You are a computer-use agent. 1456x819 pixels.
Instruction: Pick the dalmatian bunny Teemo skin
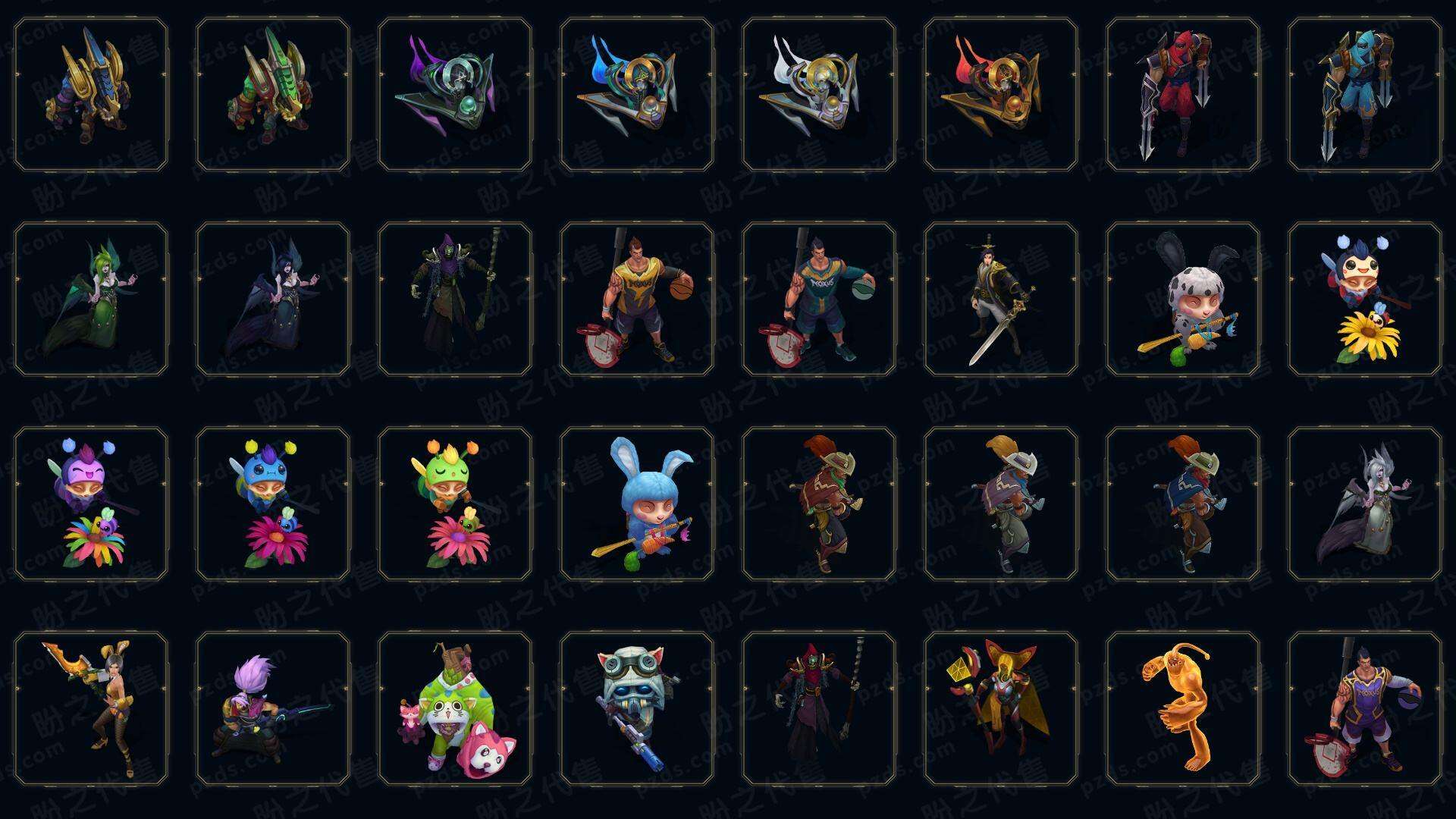coord(1183,299)
